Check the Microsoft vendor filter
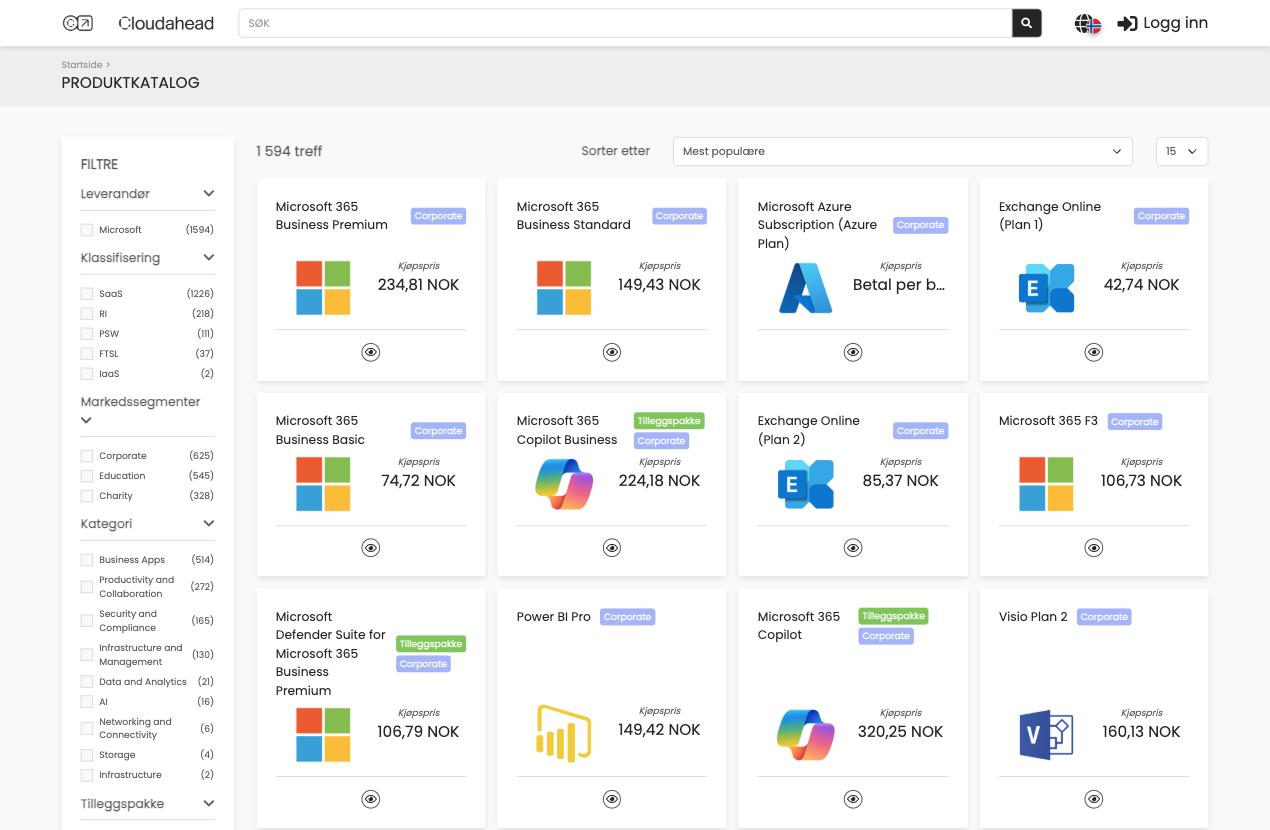 (87, 230)
